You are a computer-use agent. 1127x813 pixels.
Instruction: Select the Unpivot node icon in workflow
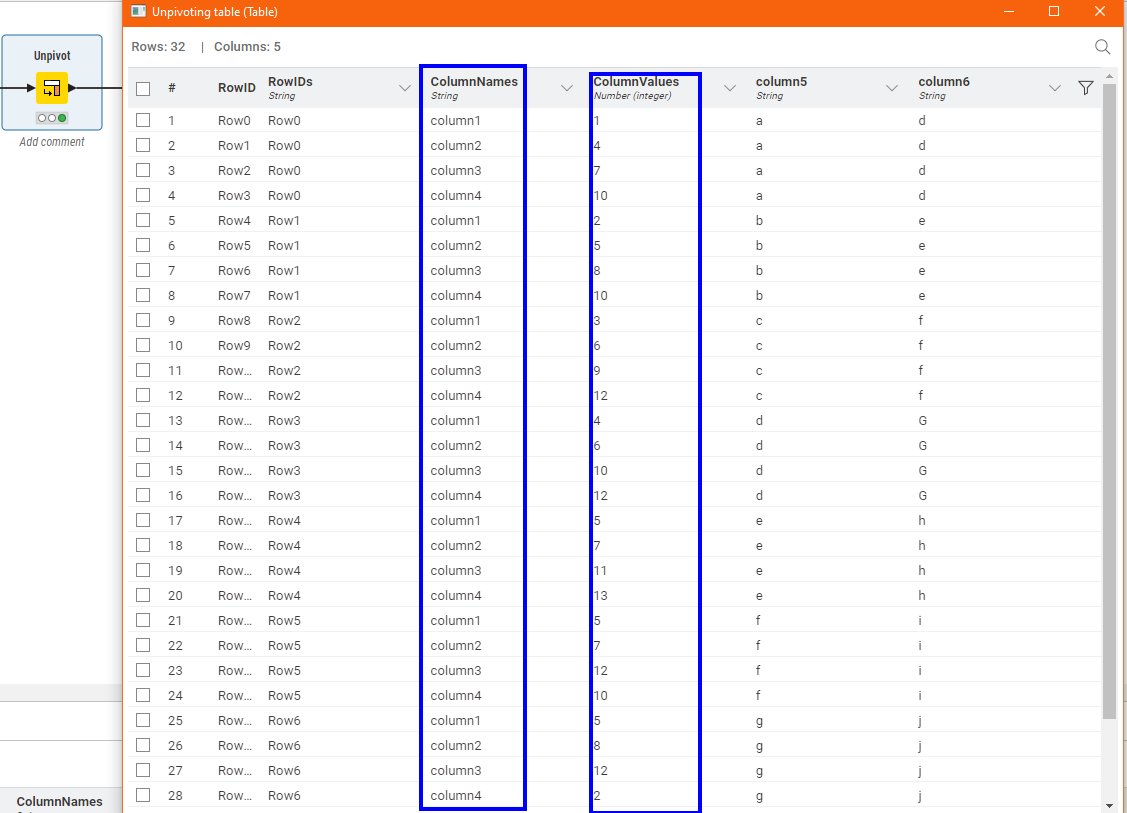pos(52,88)
